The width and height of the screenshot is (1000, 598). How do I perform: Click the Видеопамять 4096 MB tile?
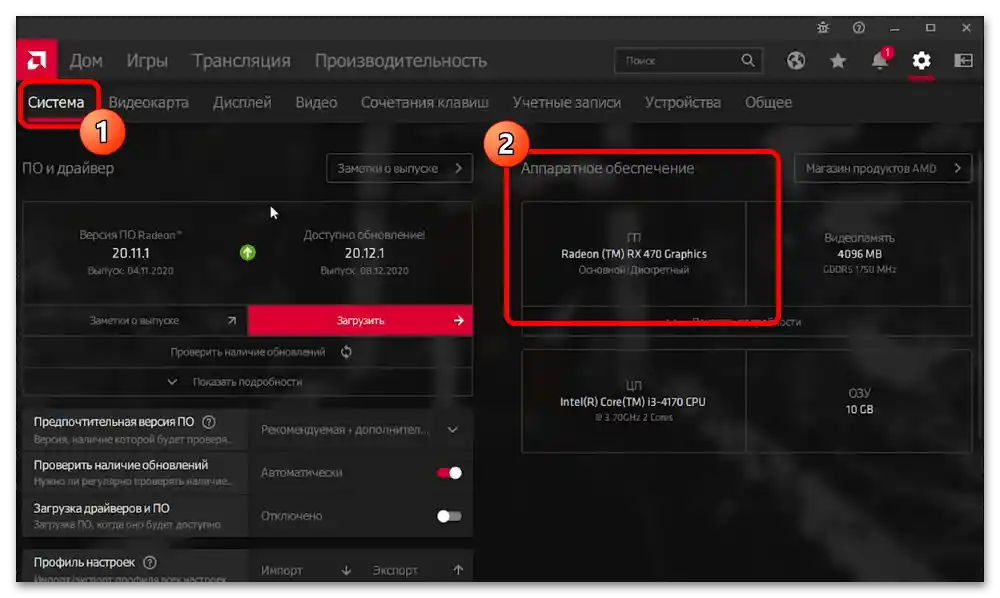click(859, 254)
